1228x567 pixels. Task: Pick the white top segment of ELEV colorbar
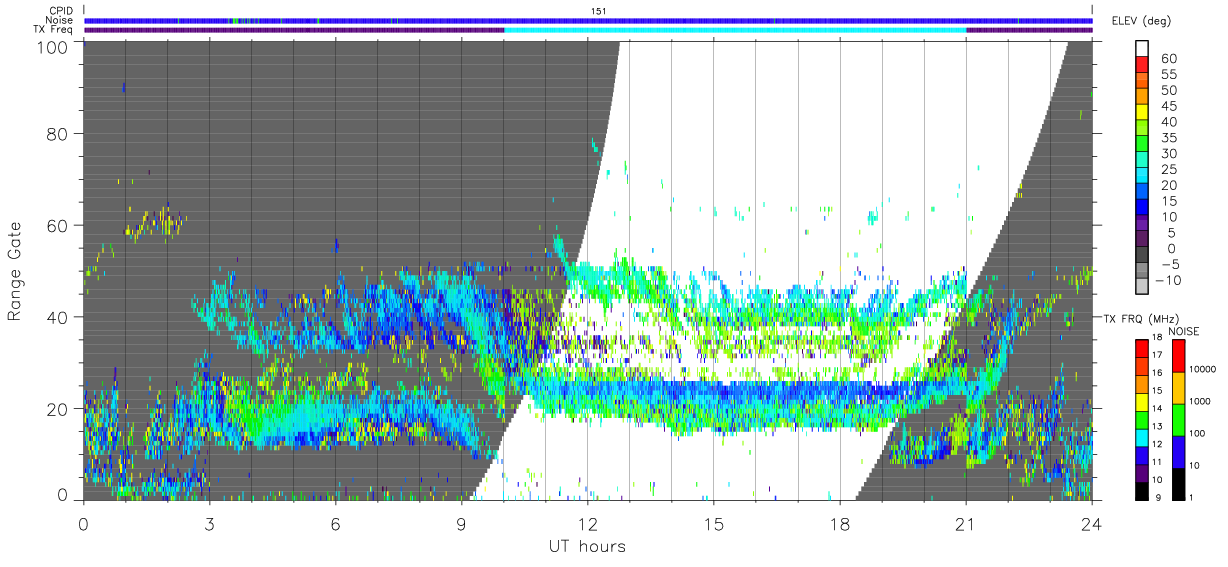1143,49
